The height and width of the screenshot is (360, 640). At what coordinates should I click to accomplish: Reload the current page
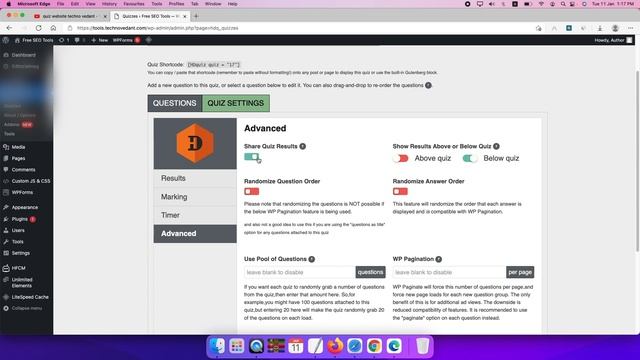coord(38,28)
